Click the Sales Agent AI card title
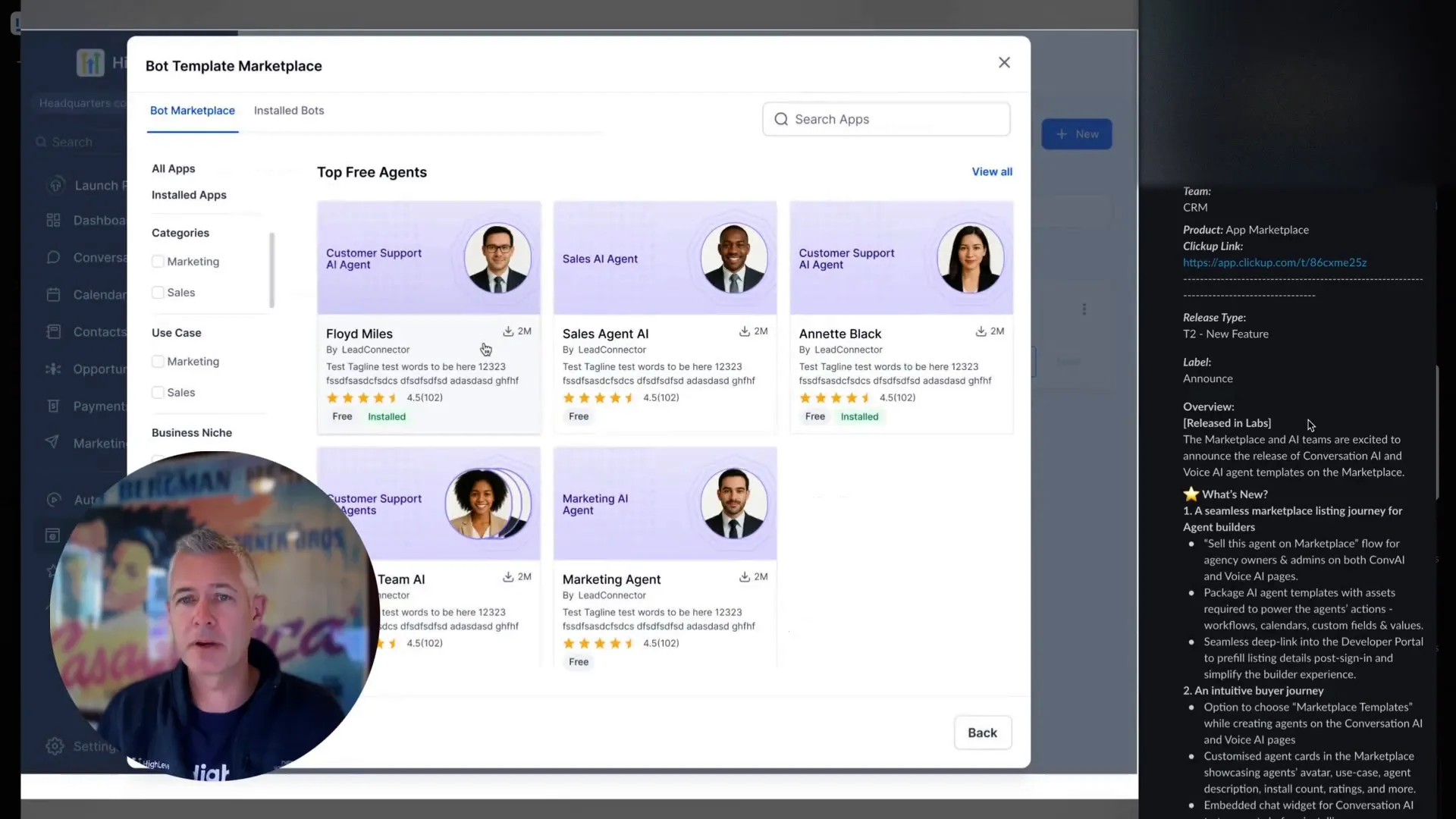Viewport: 1456px width, 819px height. [x=605, y=334]
